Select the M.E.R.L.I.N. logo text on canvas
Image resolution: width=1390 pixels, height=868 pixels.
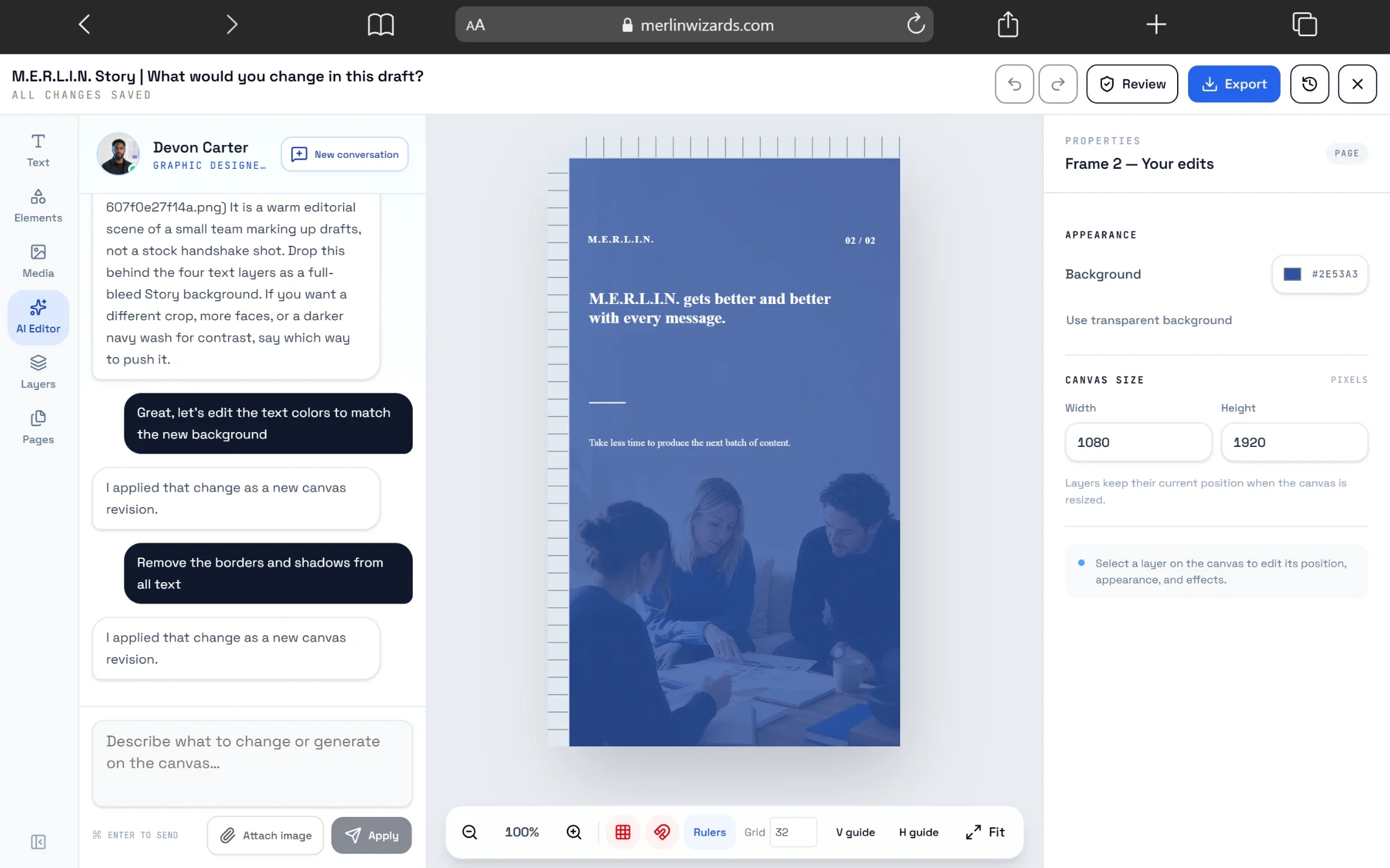621,239
